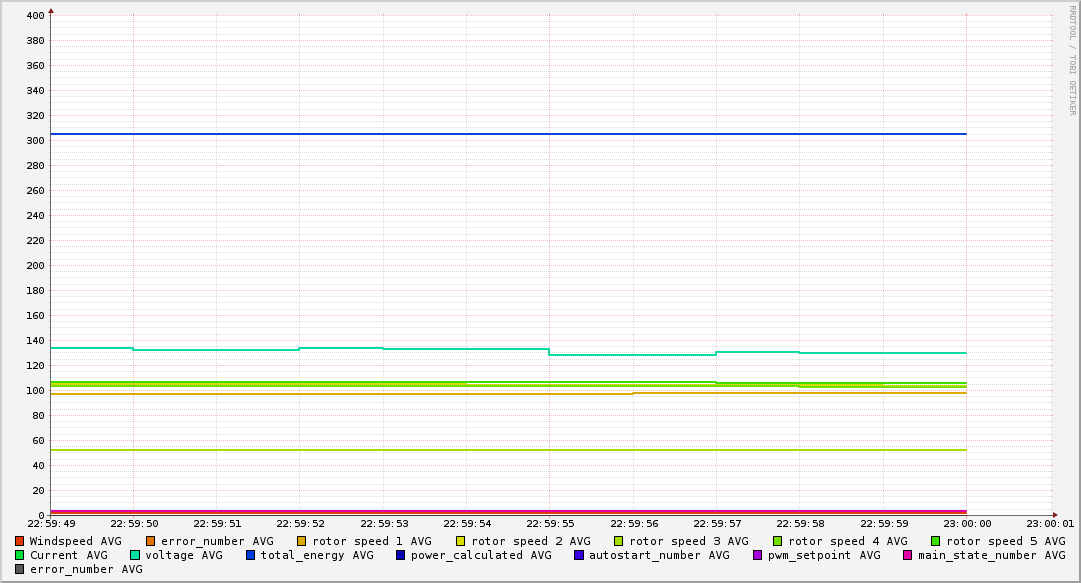Click the rotor speed 3 AVG legend text
Image resolution: width=1081 pixels, height=583 pixels.
[x=688, y=541]
